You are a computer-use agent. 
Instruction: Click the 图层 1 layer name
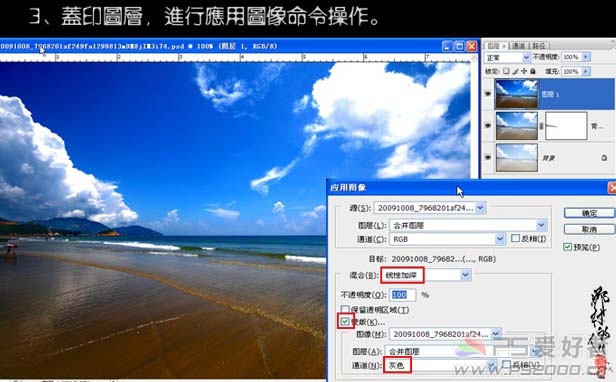550,94
